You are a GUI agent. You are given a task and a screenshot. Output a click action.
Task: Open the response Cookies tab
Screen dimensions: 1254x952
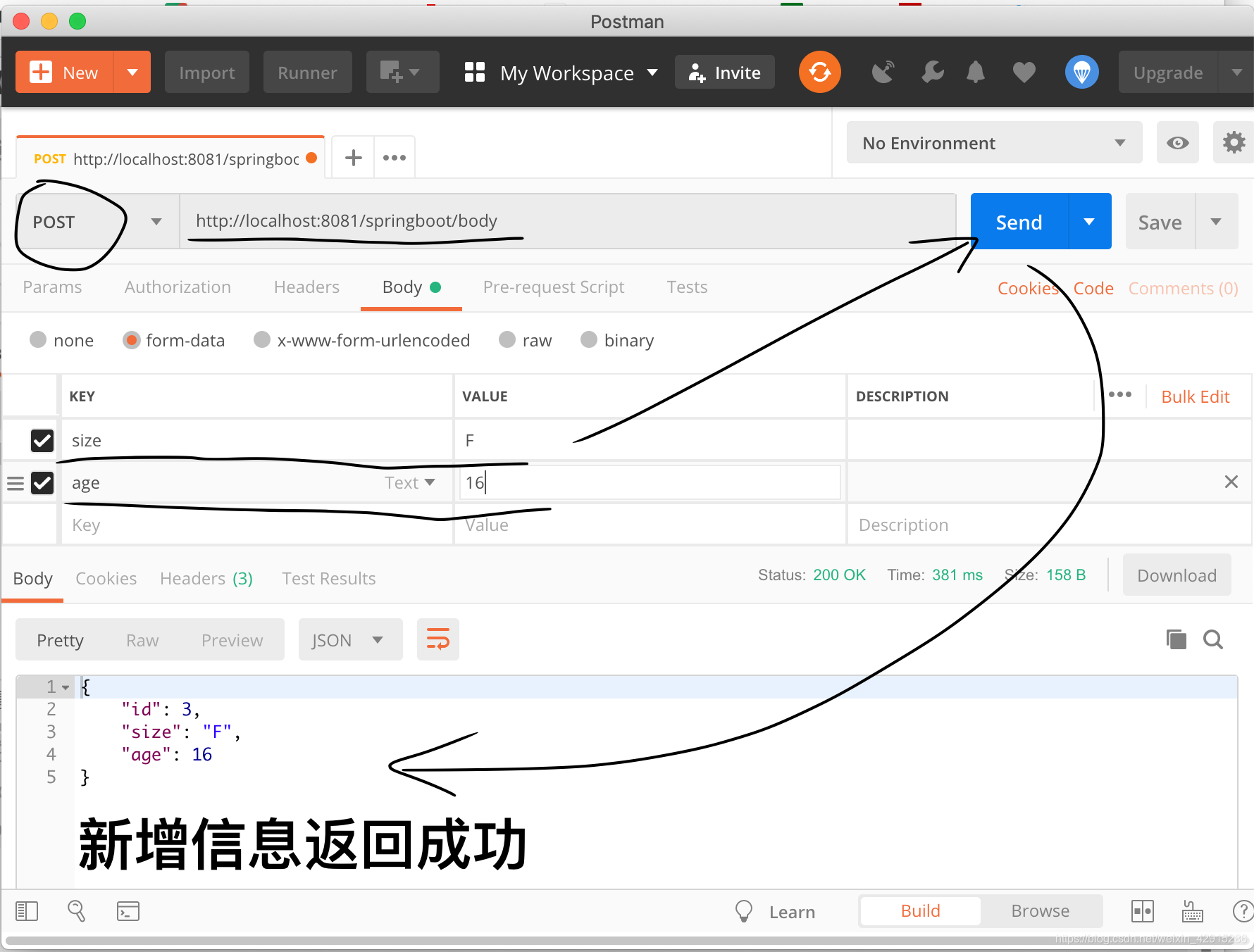pos(106,579)
